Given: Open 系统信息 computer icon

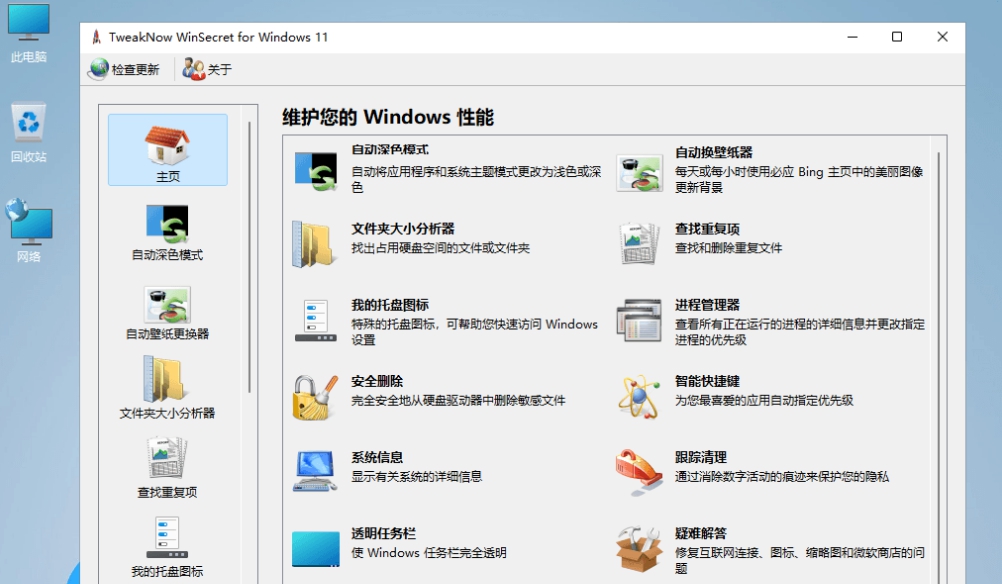Looking at the screenshot, I should (316, 472).
